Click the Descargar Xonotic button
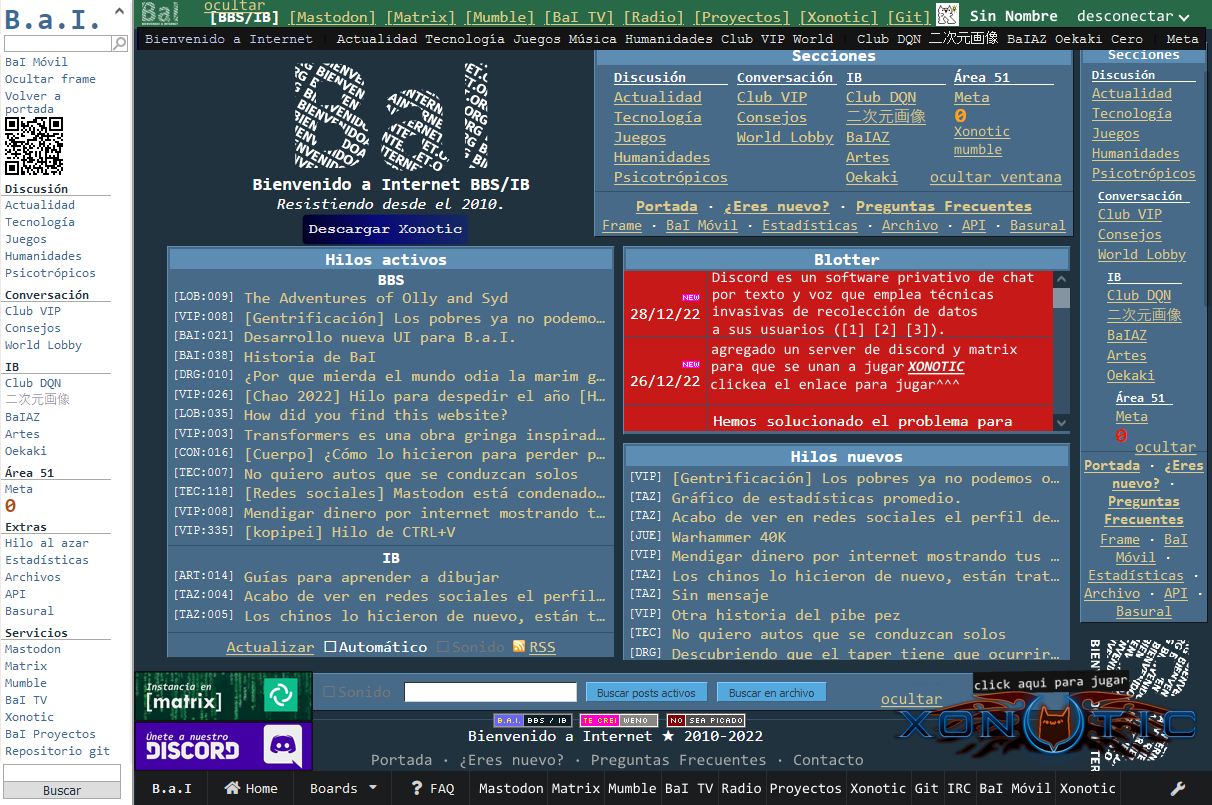Screen dimensions: 1212x805 [x=385, y=229]
